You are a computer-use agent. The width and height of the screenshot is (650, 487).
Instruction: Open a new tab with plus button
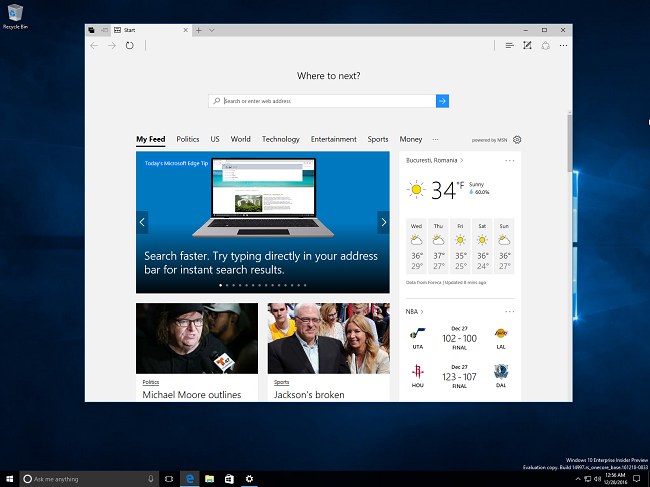click(199, 30)
